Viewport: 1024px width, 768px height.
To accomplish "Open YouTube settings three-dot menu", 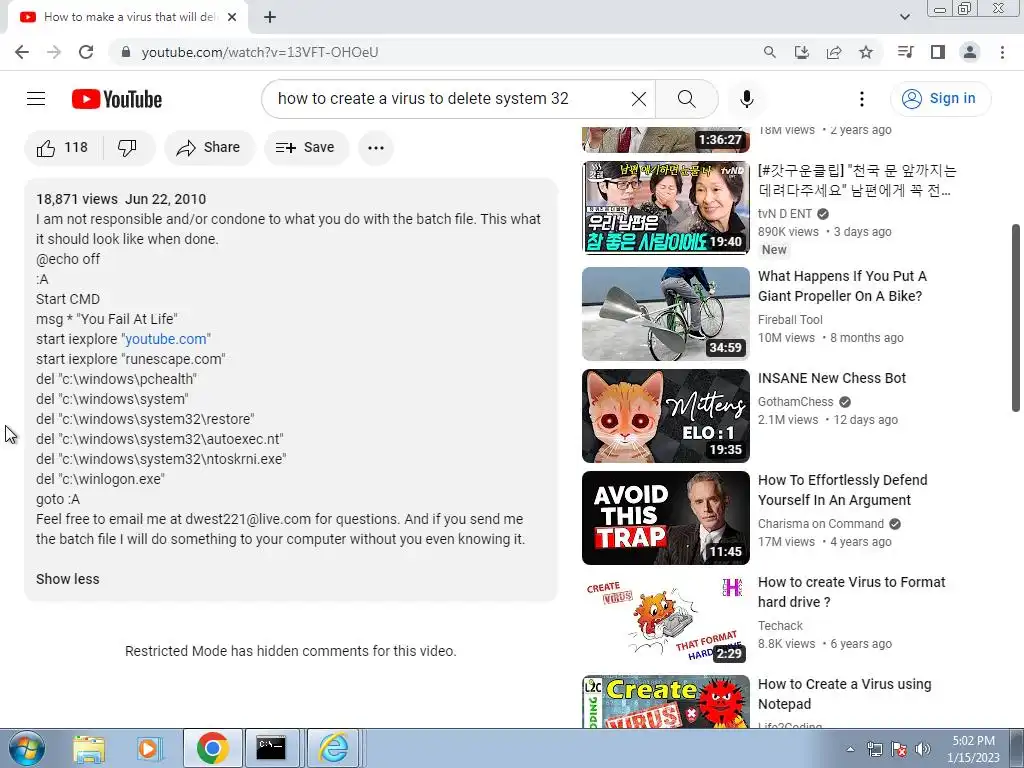I will [861, 99].
